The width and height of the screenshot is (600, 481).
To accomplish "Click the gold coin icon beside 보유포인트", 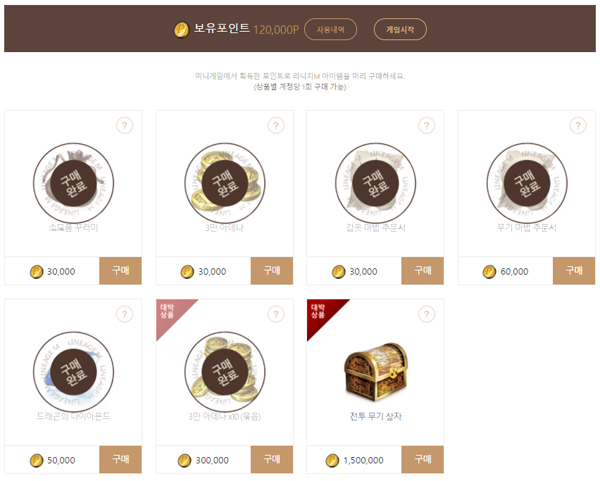I will (181, 29).
